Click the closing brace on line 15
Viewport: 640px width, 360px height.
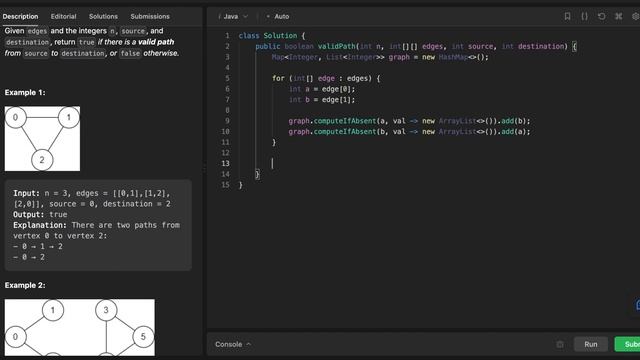pos(241,185)
